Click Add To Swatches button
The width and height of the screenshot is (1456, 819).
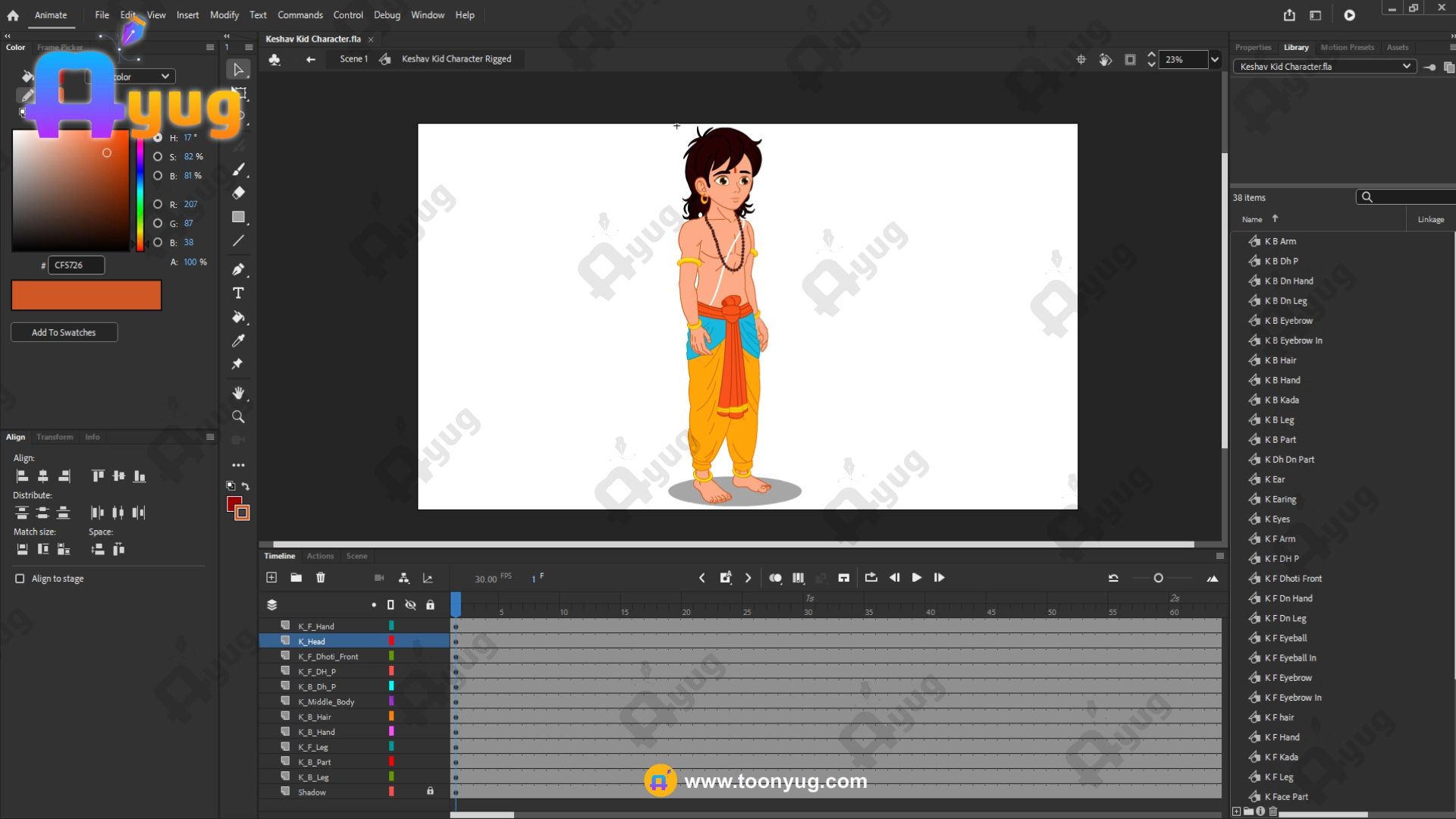(64, 332)
